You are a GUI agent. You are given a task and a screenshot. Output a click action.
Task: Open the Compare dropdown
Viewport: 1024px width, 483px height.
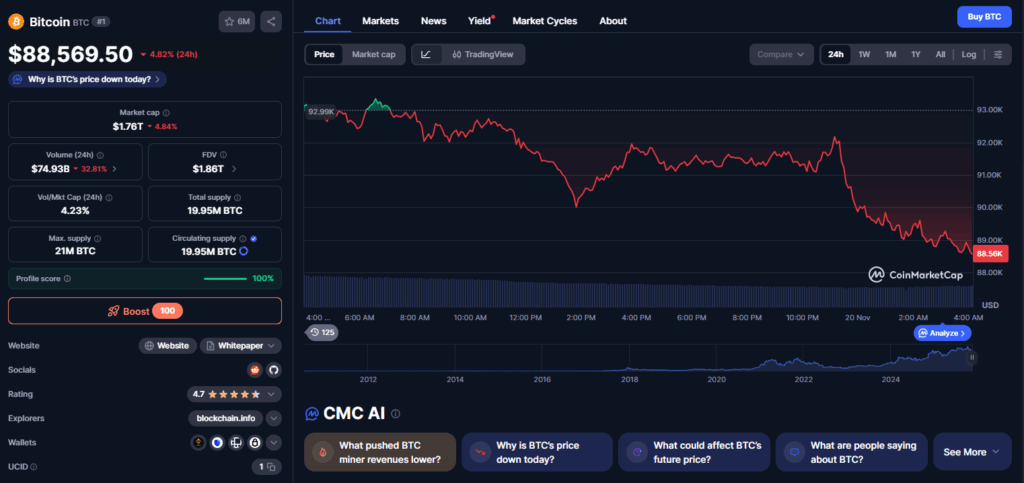[782, 55]
